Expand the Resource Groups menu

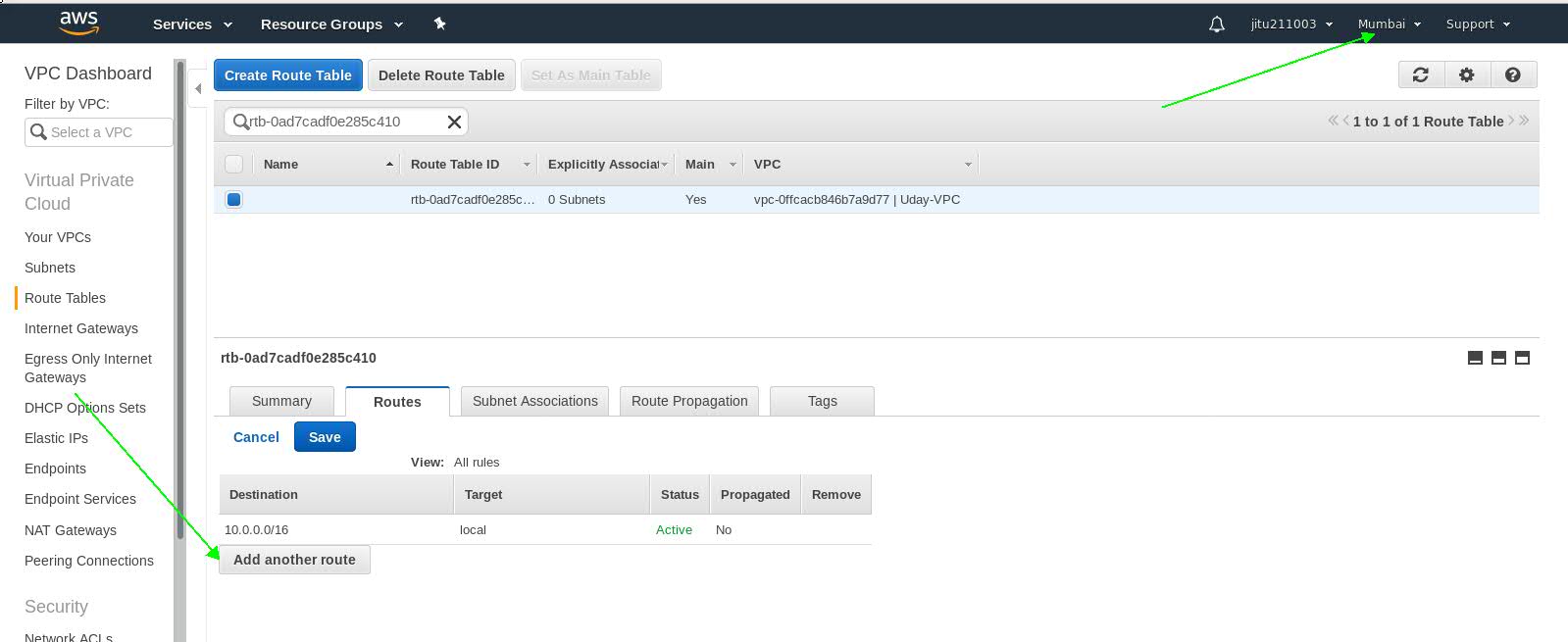(x=331, y=25)
